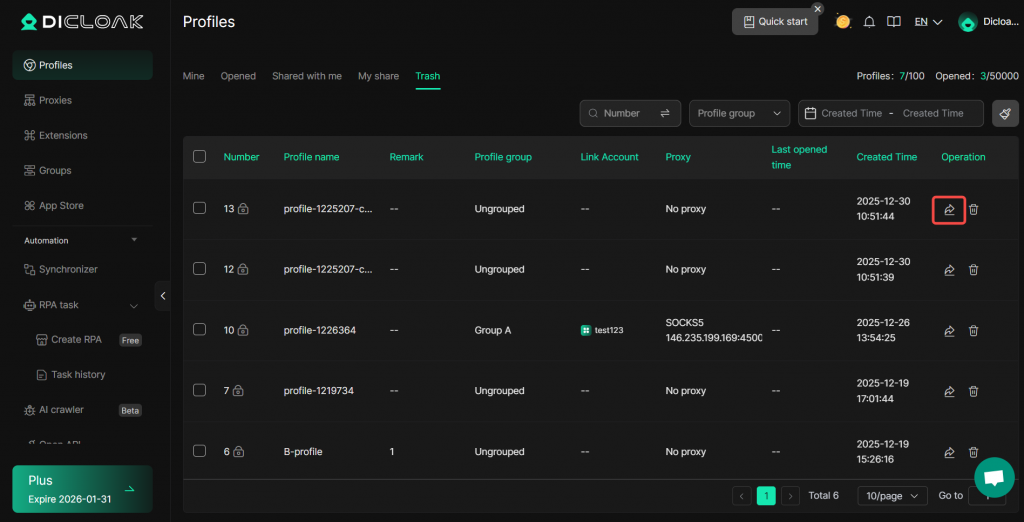Switch to the Shared with me tab
1024x522 pixels.
[x=306, y=76]
